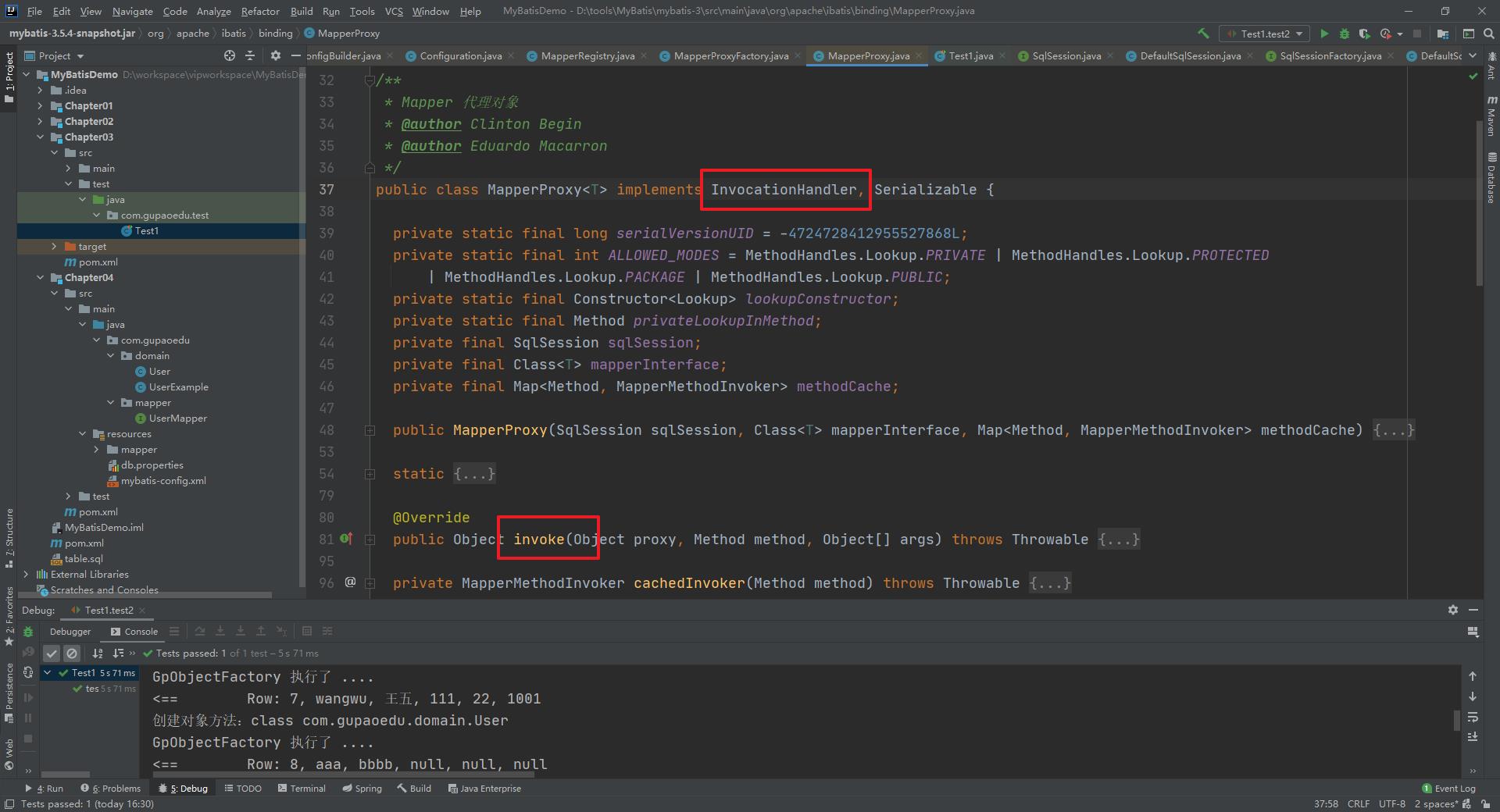Image resolution: width=1500 pixels, height=812 pixels.
Task: Minimize the Debug panel with the minus icon
Action: [1473, 610]
